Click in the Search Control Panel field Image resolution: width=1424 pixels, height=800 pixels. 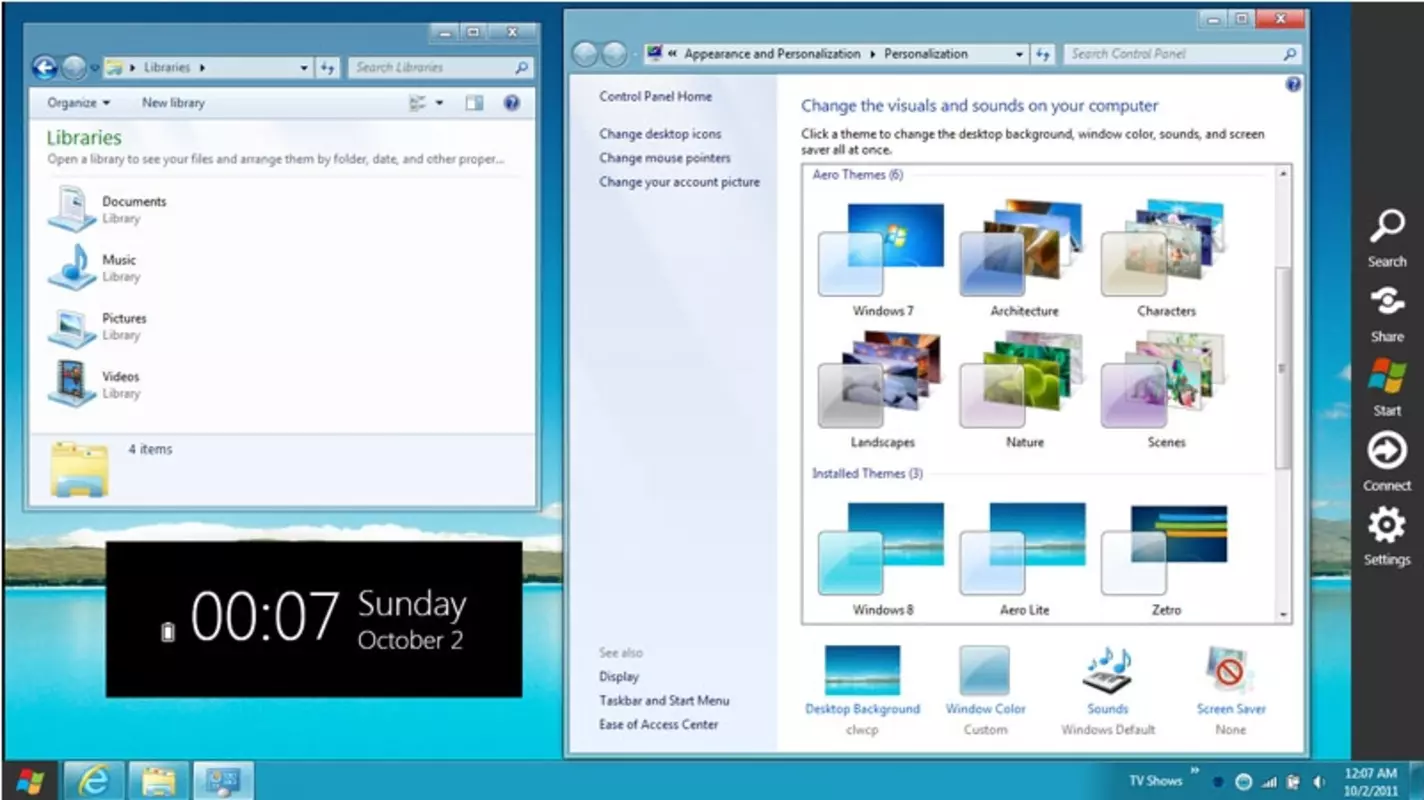pyautogui.click(x=1173, y=54)
